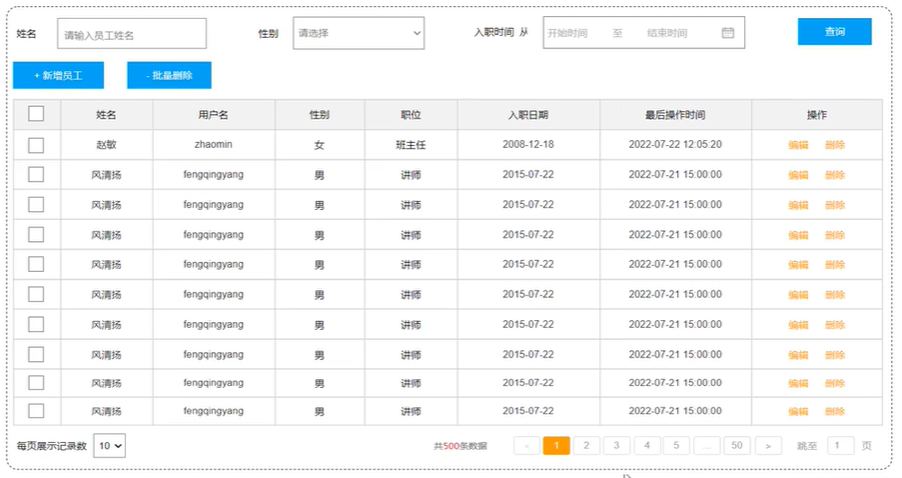Click the 入职时间 label in filter bar
Image resolution: width=902 pixels, height=478 pixels.
494,32
